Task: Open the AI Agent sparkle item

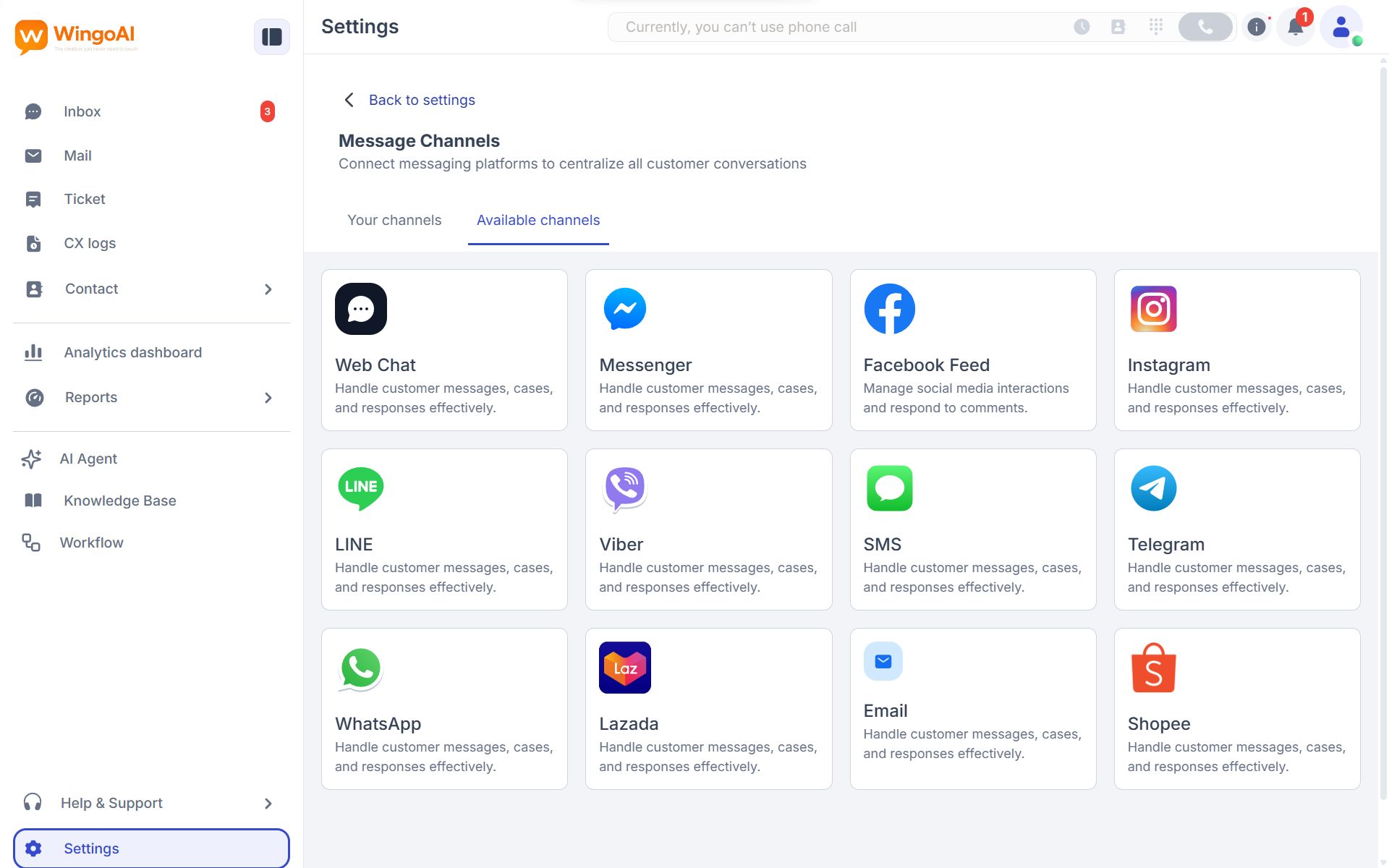Action: point(88,459)
